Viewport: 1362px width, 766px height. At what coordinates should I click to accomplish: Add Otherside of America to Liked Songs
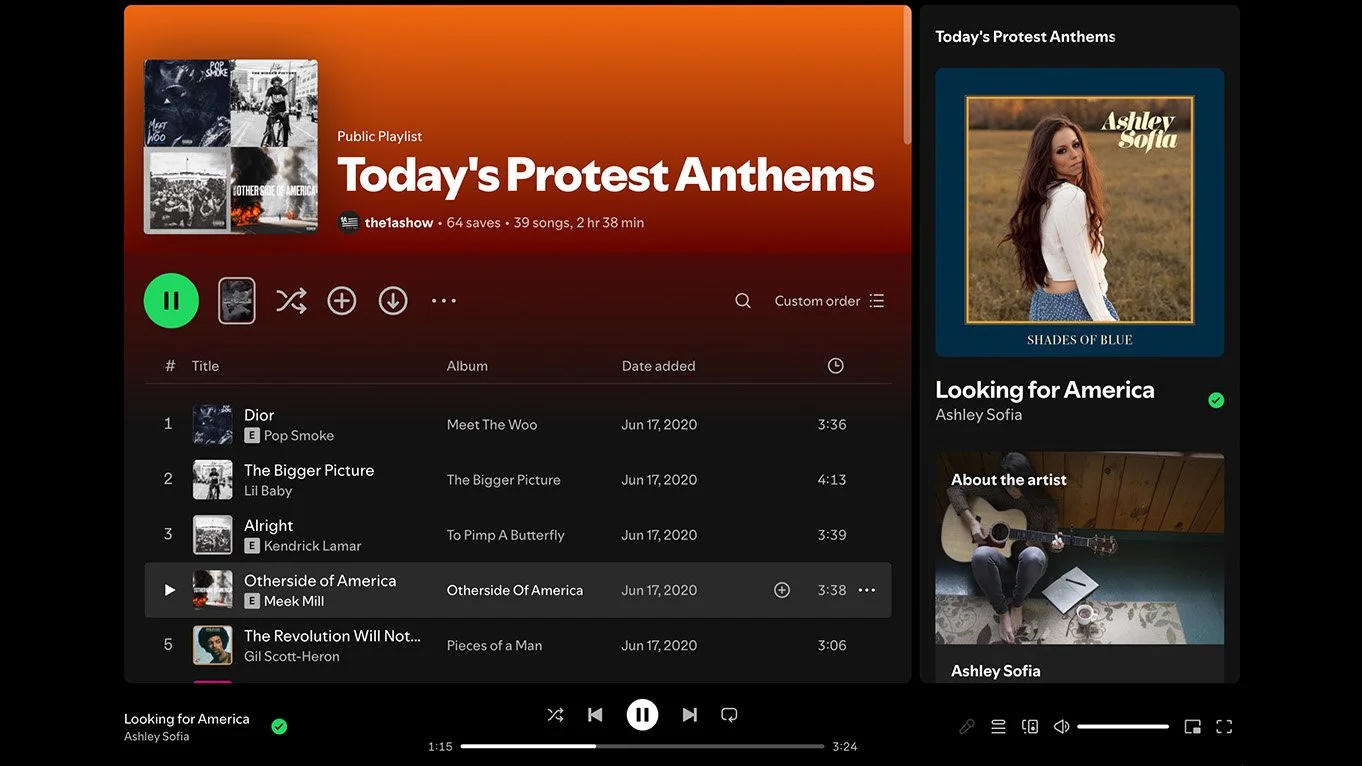click(782, 590)
